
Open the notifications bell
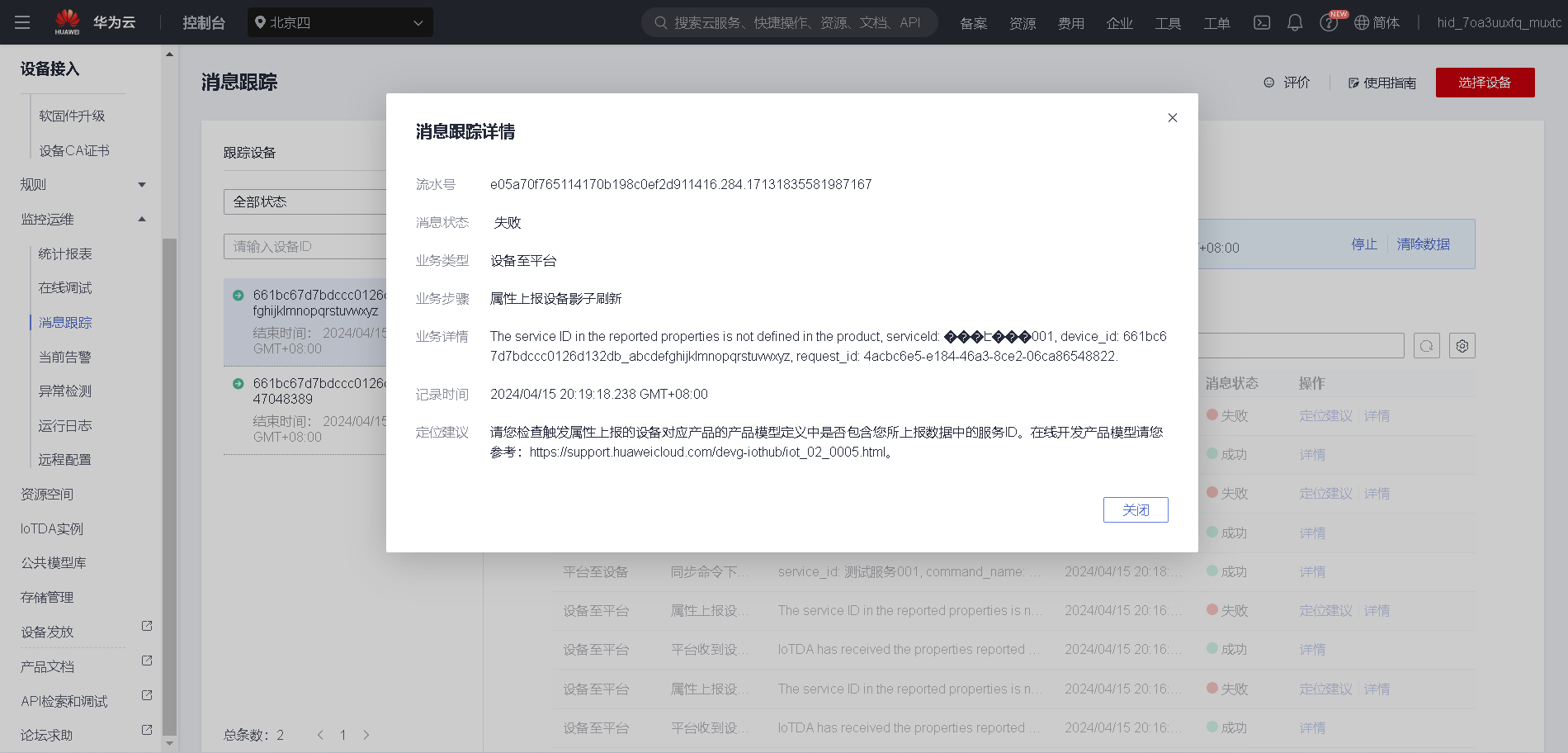[1295, 22]
